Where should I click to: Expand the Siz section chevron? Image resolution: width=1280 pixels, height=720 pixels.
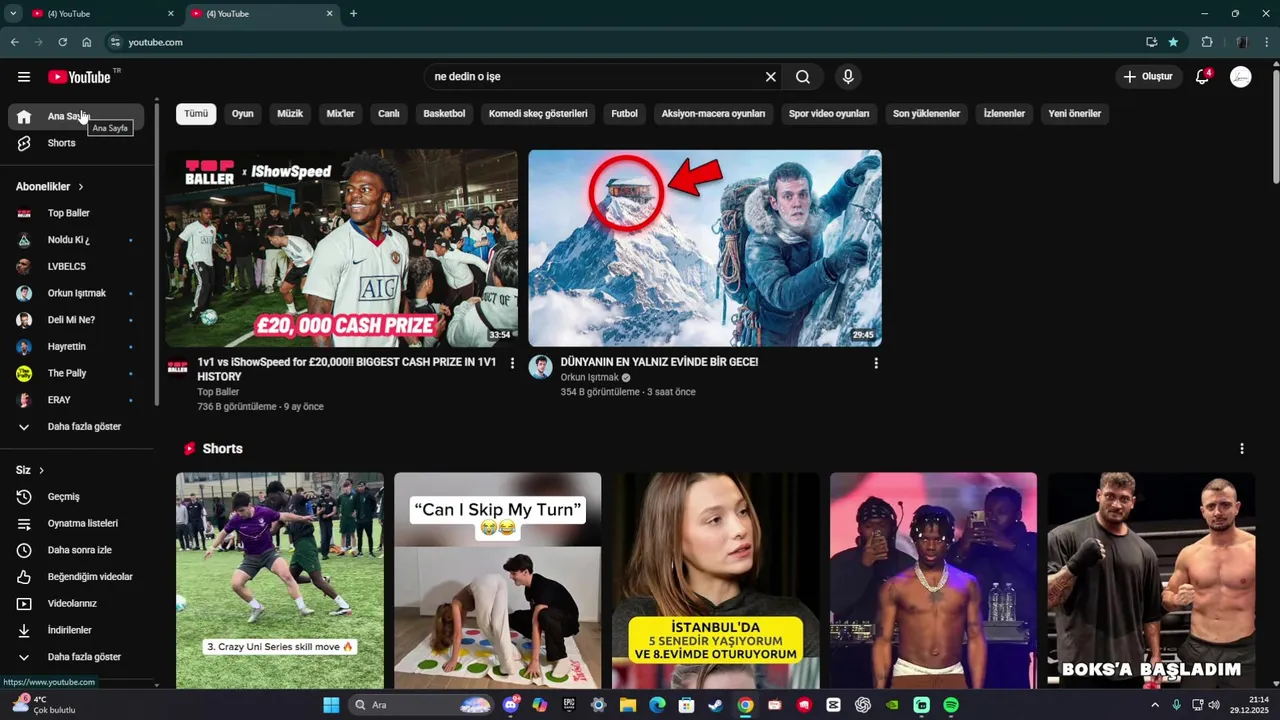coord(41,470)
